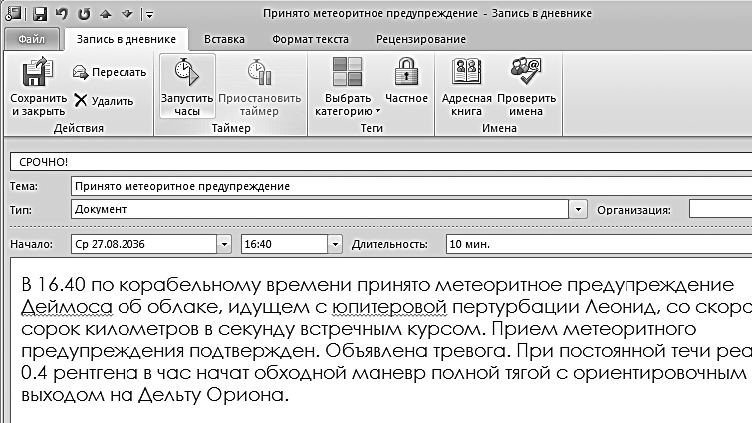752x423 pixels.
Task: Expand the 16:40 start time dropdown
Action: (335, 244)
